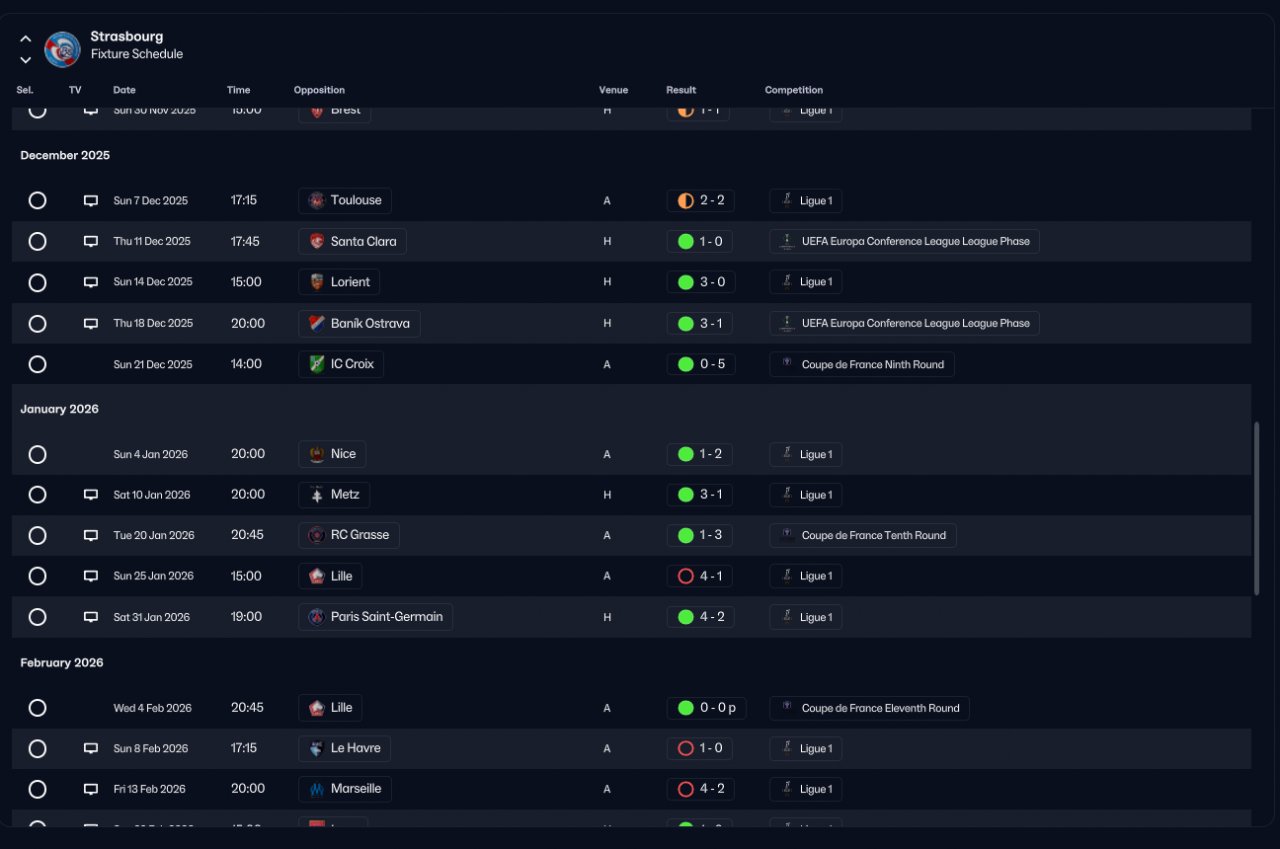Click the red loss indicator for Lille 4-1

click(686, 576)
